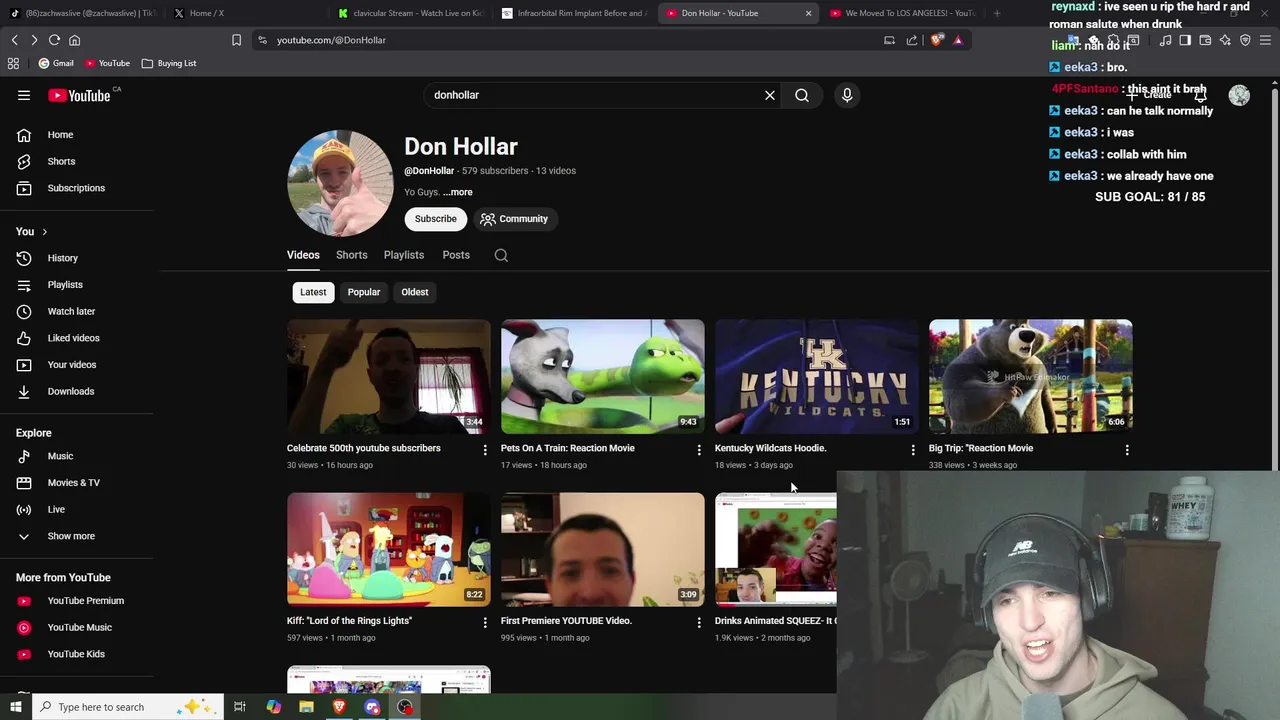The height and width of the screenshot is (720, 1280).
Task: Open a new browser tab
Action: [997, 13]
